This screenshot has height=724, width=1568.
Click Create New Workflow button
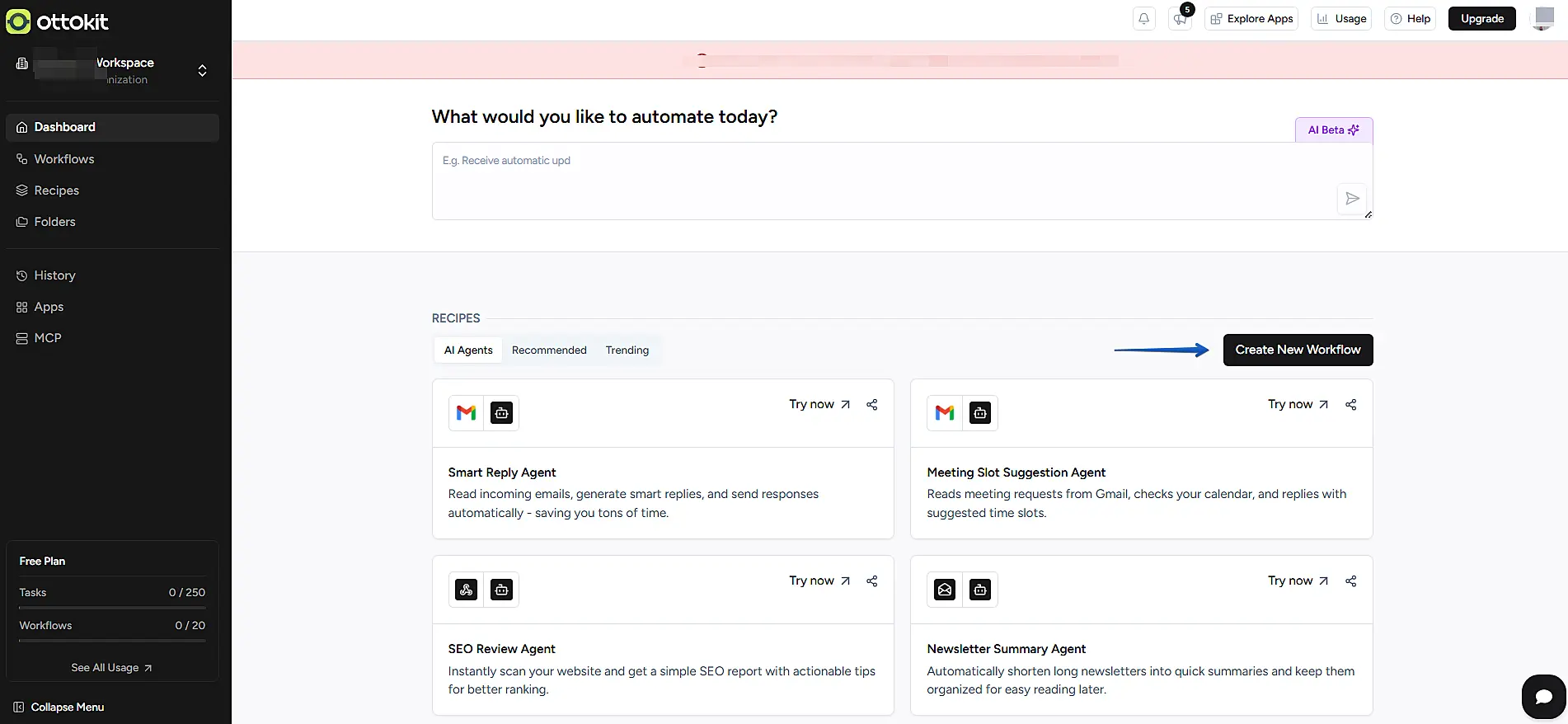coord(1298,350)
